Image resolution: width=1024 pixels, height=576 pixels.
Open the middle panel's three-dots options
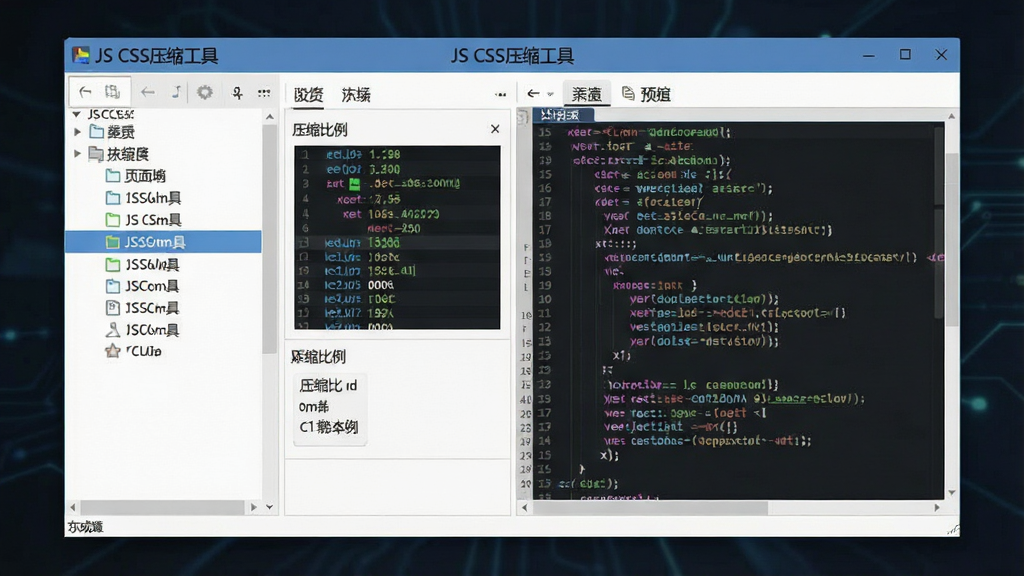click(x=500, y=95)
